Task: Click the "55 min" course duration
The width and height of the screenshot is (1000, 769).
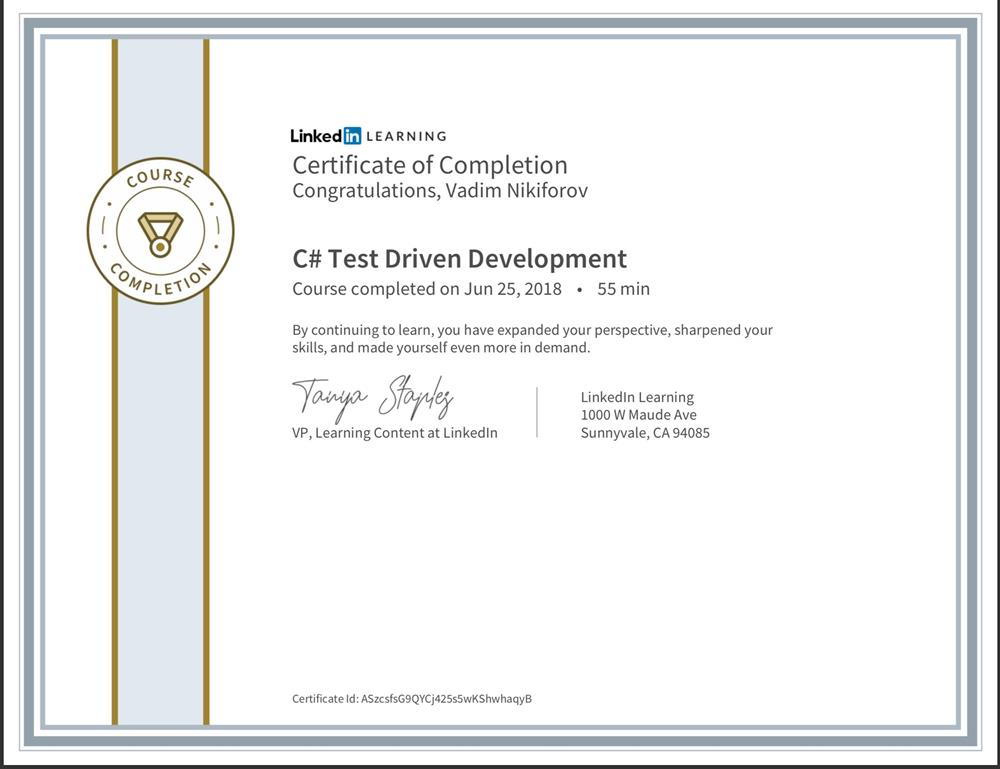Action: point(623,289)
